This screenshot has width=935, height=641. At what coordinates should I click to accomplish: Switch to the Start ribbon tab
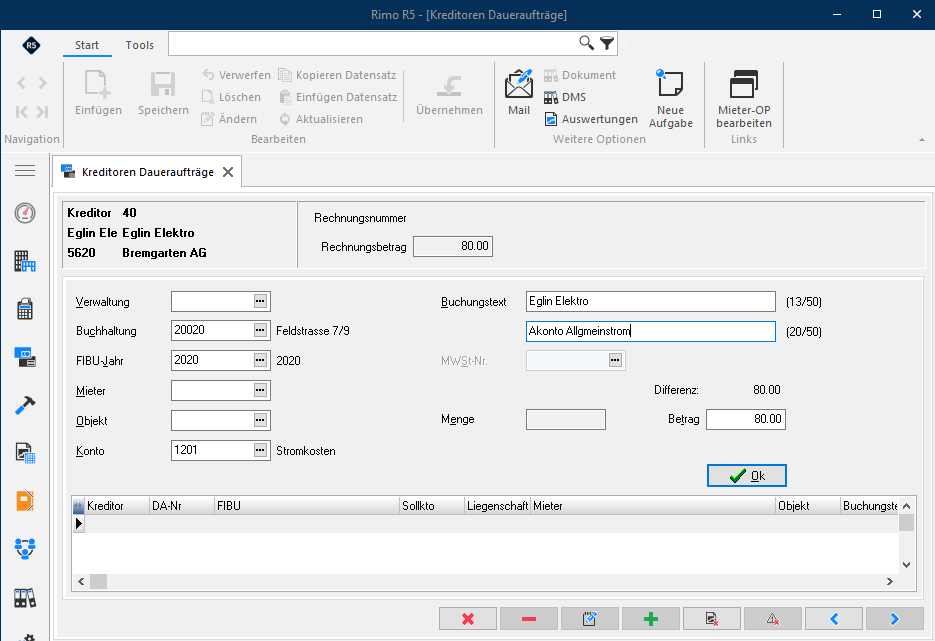click(87, 45)
